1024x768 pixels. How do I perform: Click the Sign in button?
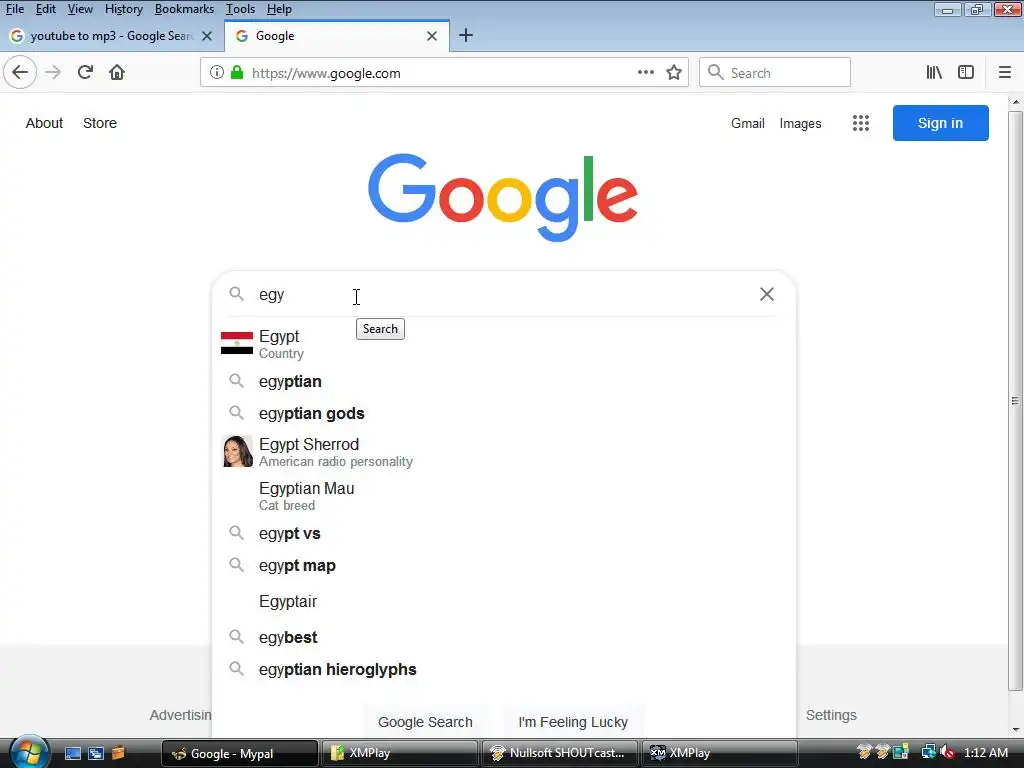pos(940,123)
